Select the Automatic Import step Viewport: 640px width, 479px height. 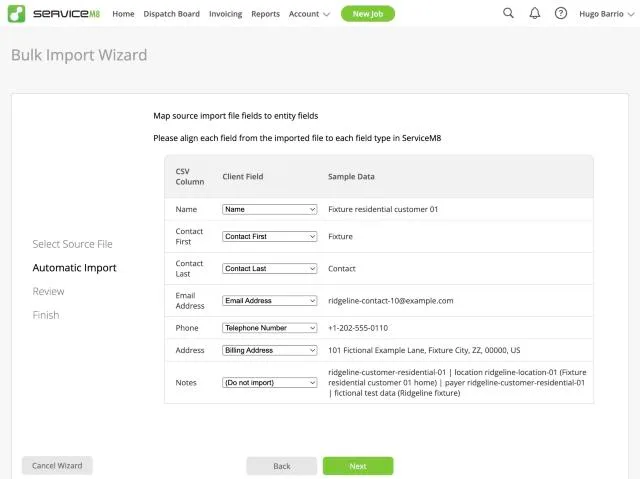(74, 268)
